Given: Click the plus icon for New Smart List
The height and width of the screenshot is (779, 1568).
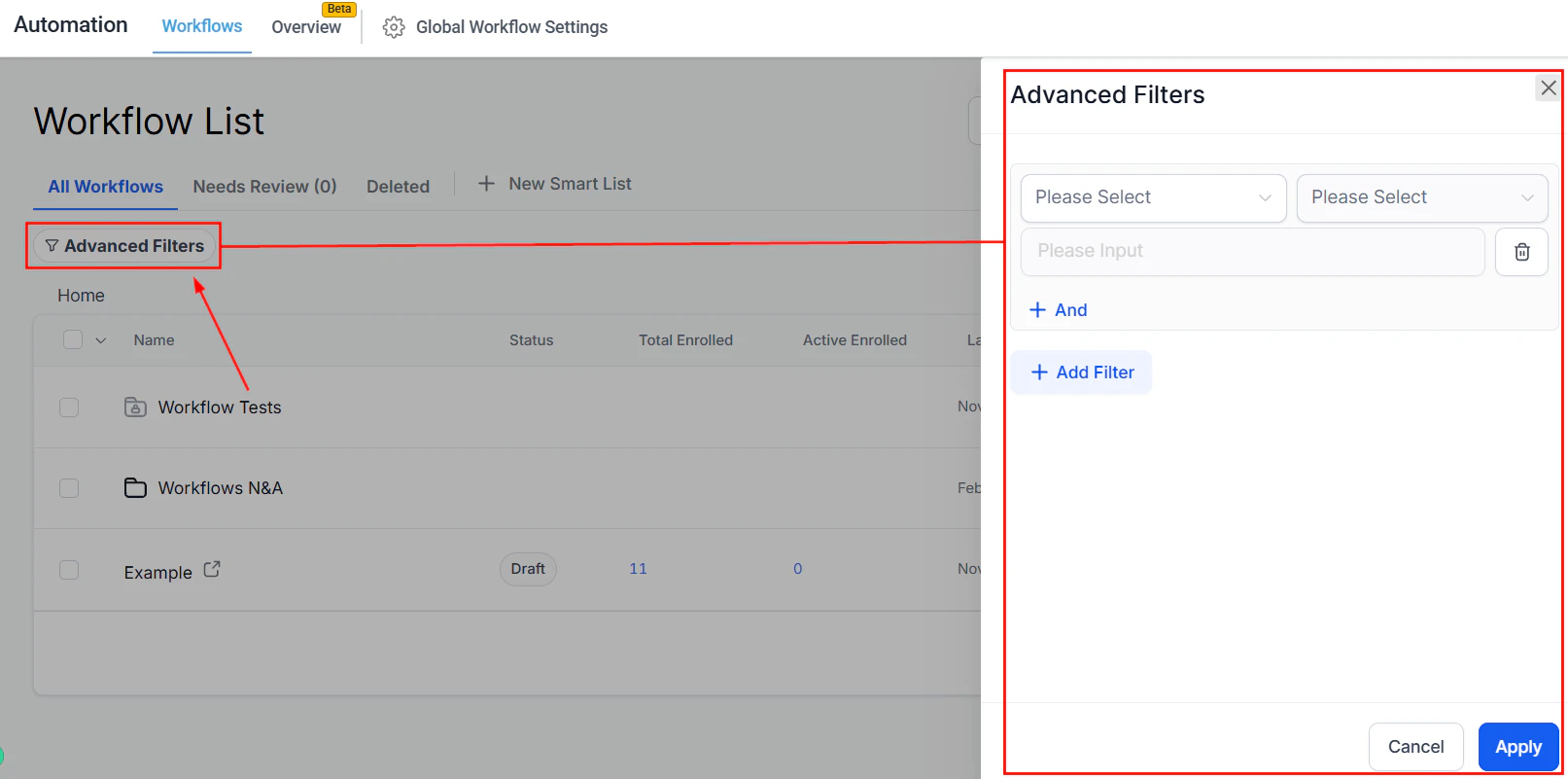Looking at the screenshot, I should click(x=486, y=183).
